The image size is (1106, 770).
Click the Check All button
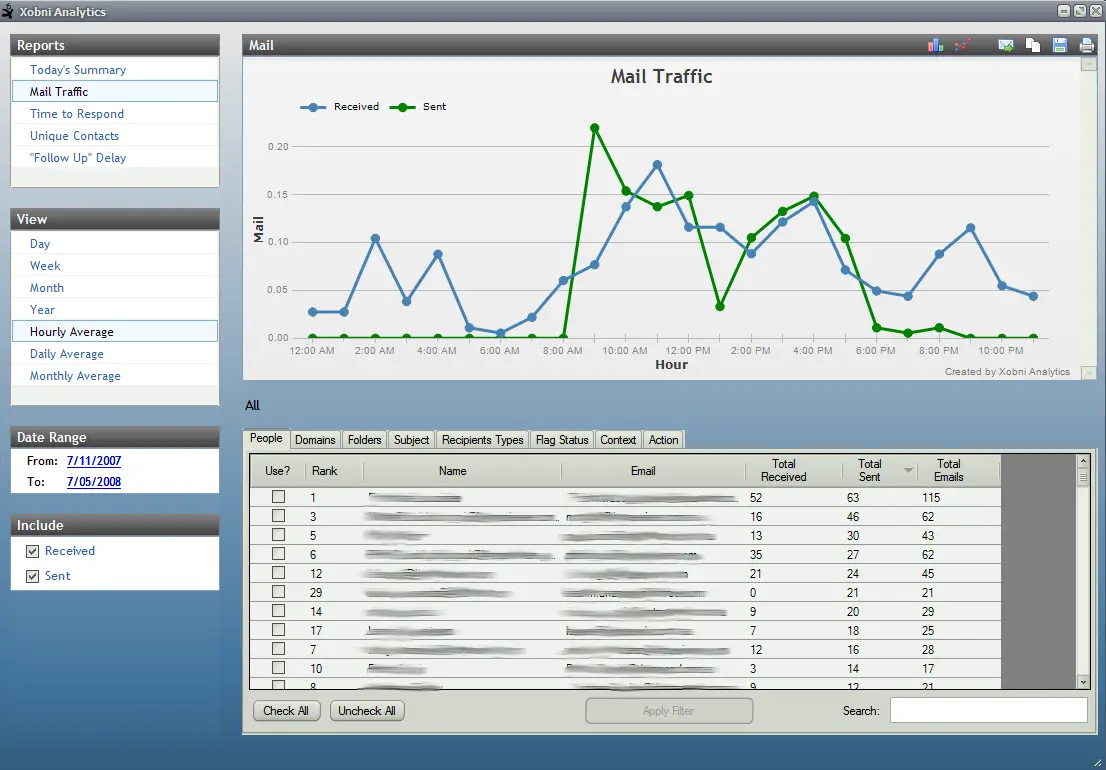tap(286, 711)
